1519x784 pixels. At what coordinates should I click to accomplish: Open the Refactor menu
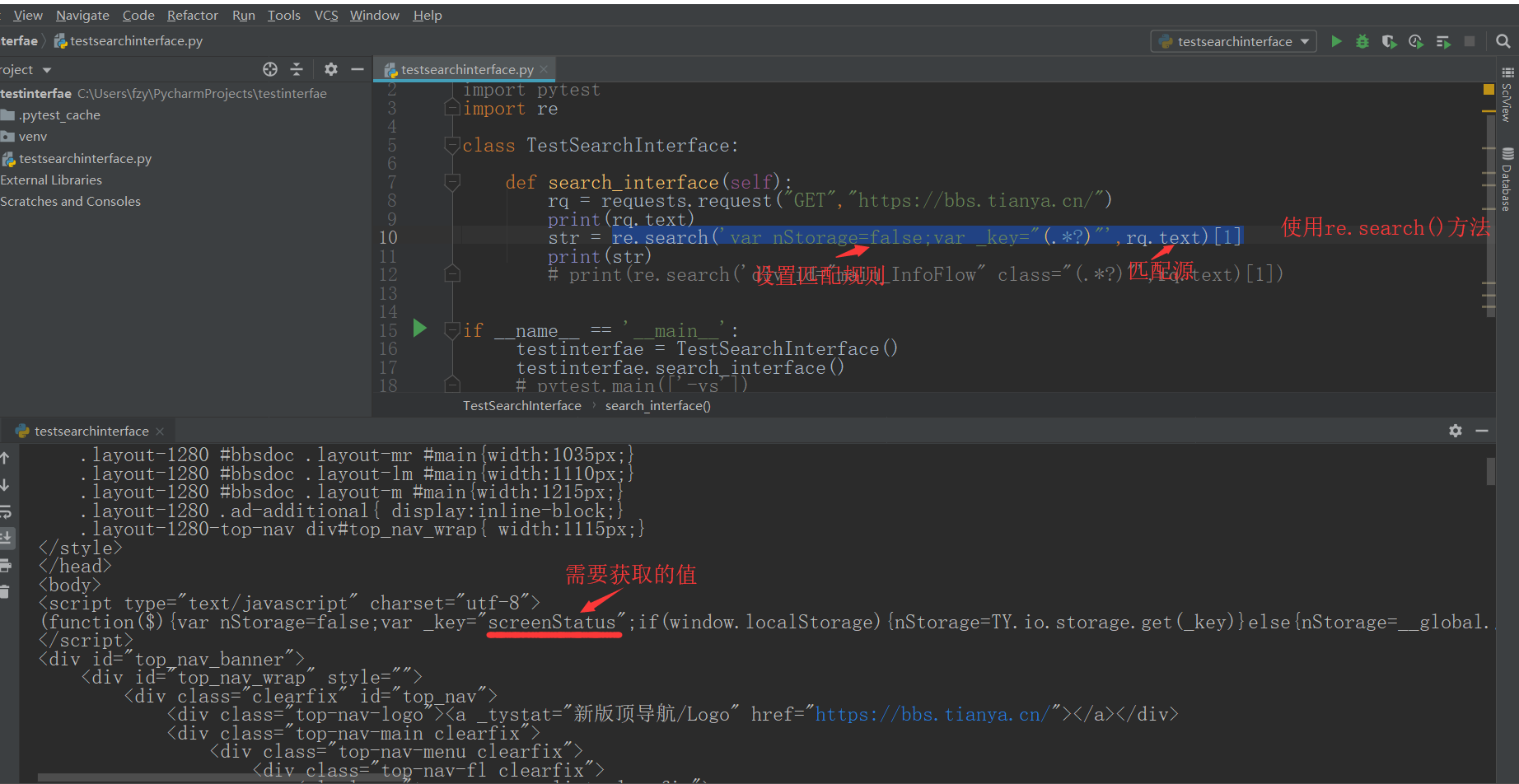coord(192,14)
